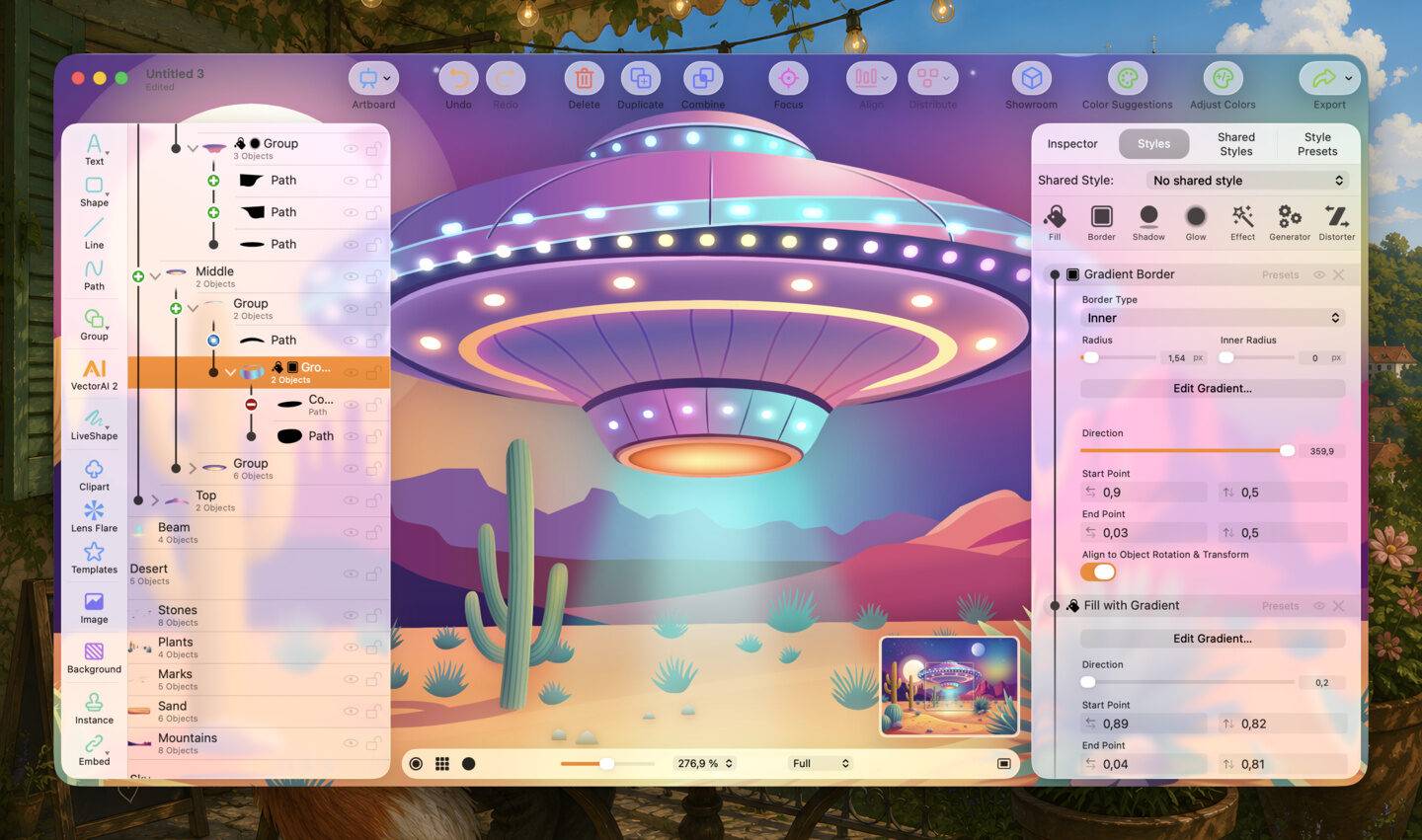Toggle visibility of the Stones layer
1422x840 pixels.
(351, 616)
